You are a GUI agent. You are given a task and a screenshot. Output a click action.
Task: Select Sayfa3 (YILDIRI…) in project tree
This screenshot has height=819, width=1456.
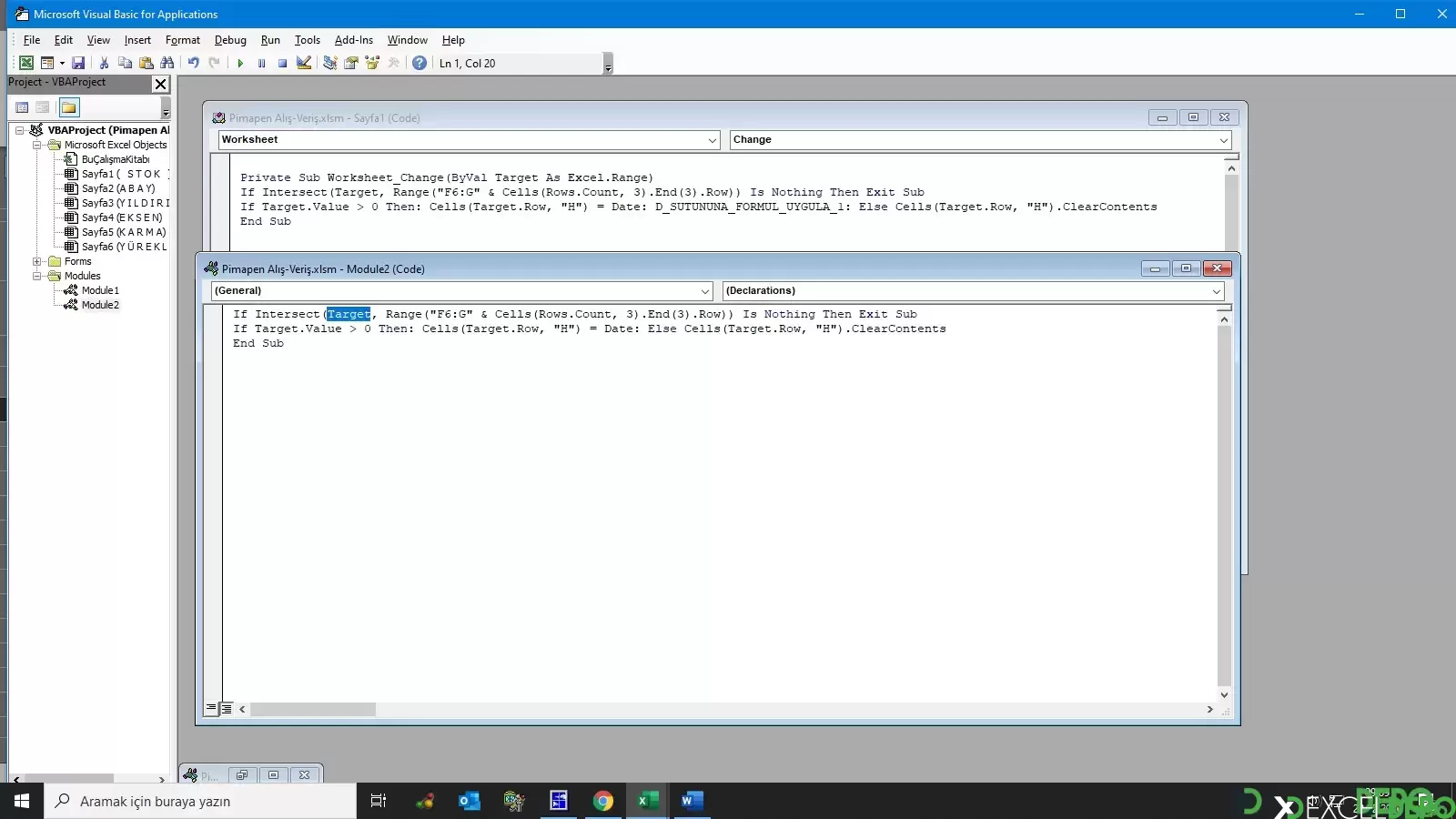[125, 203]
